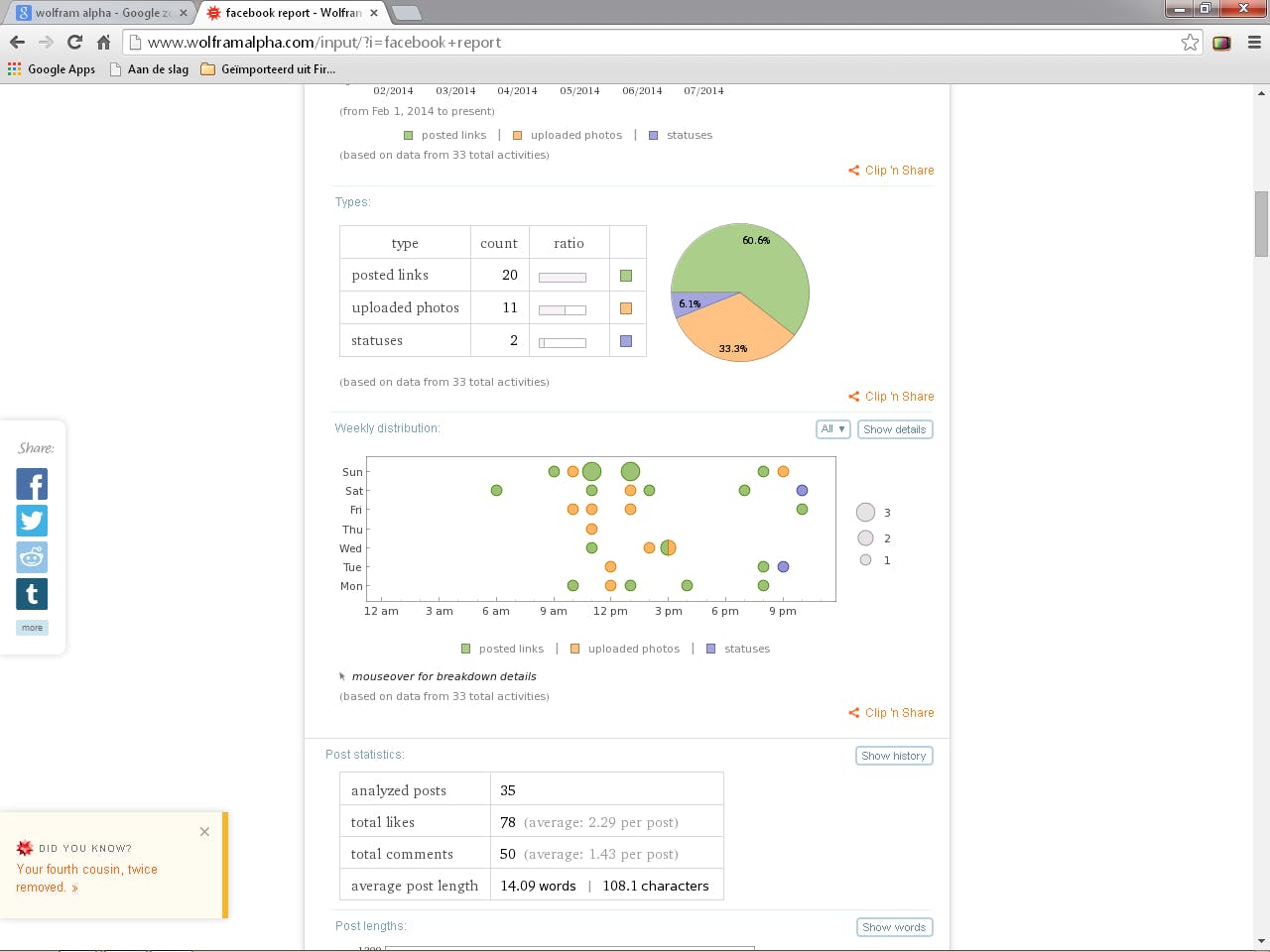Click the green posted links legend swatch
This screenshot has width=1270, height=952.
pyautogui.click(x=465, y=648)
